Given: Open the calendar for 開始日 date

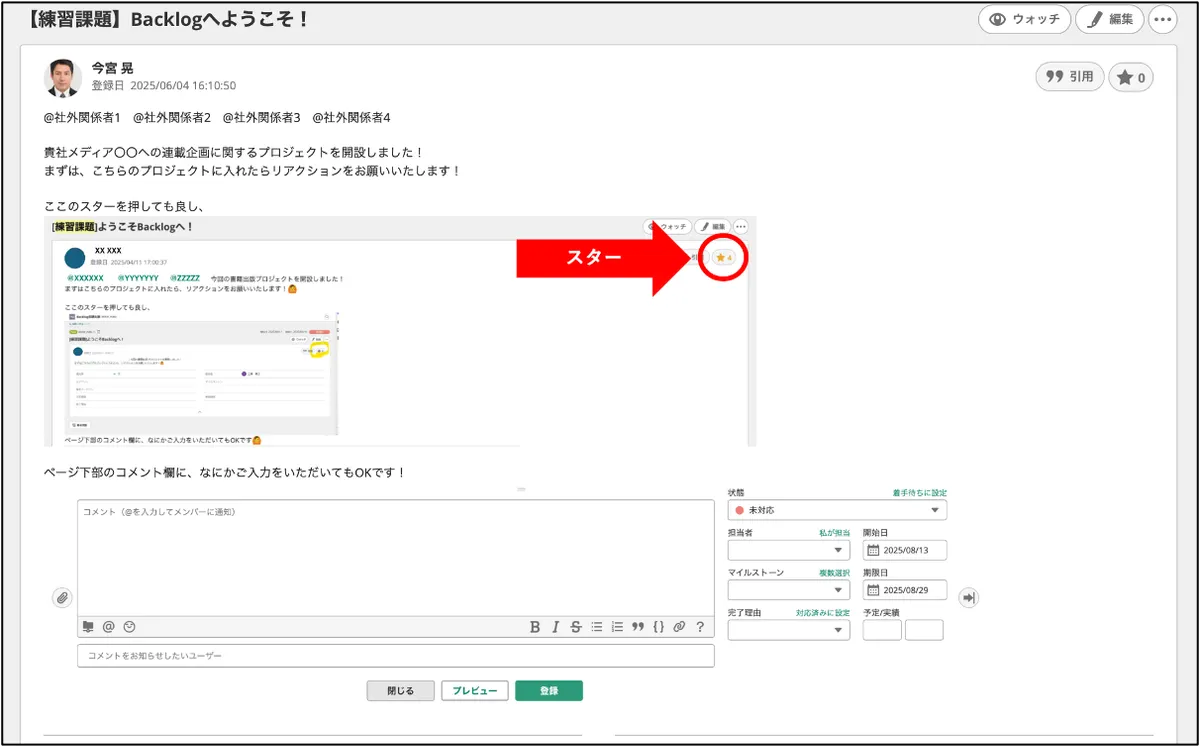Looking at the screenshot, I should point(873,550).
